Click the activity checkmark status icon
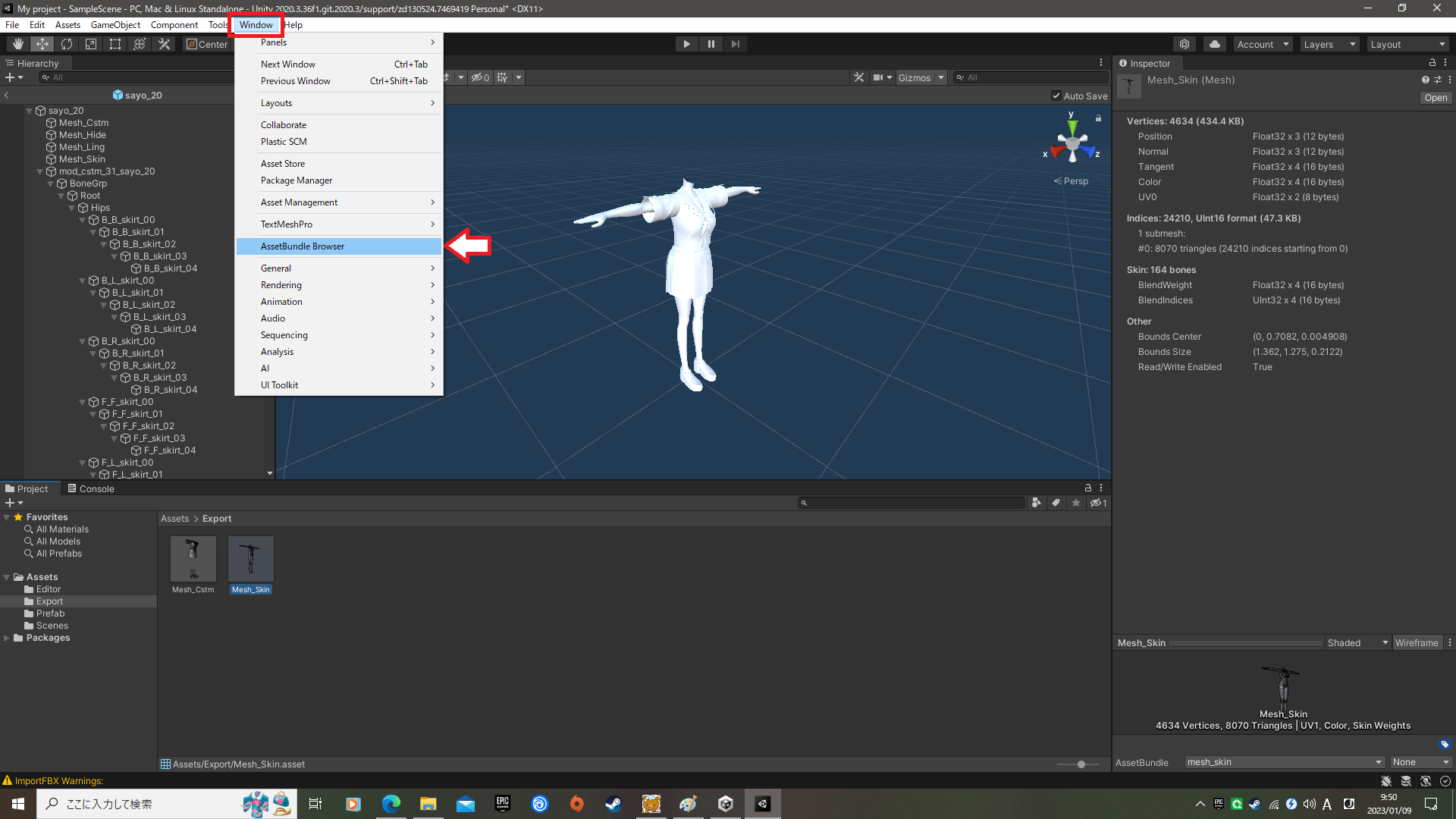This screenshot has width=1456, height=819. [x=1445, y=781]
